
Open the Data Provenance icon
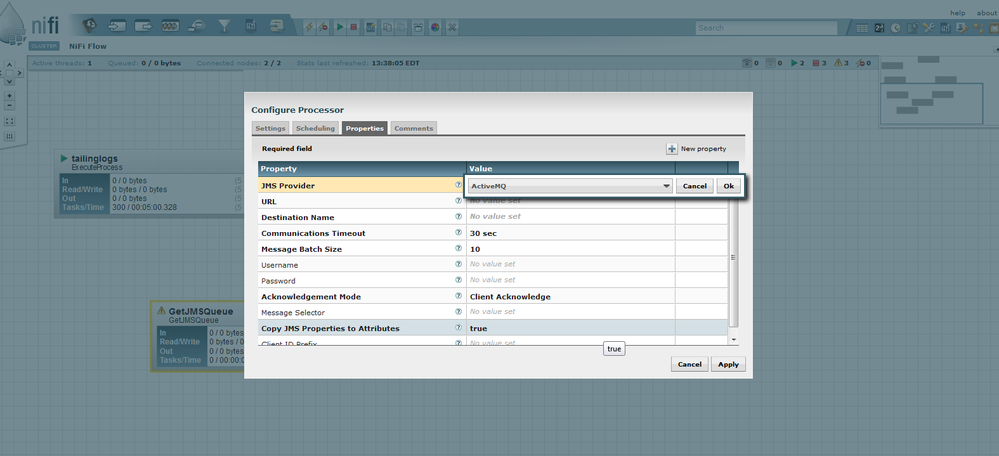pos(912,28)
